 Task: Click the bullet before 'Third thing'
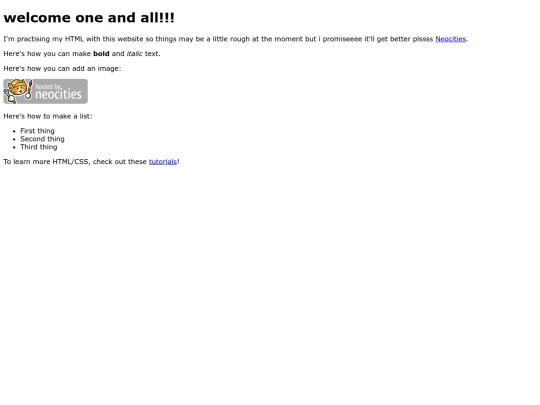pos(14,147)
